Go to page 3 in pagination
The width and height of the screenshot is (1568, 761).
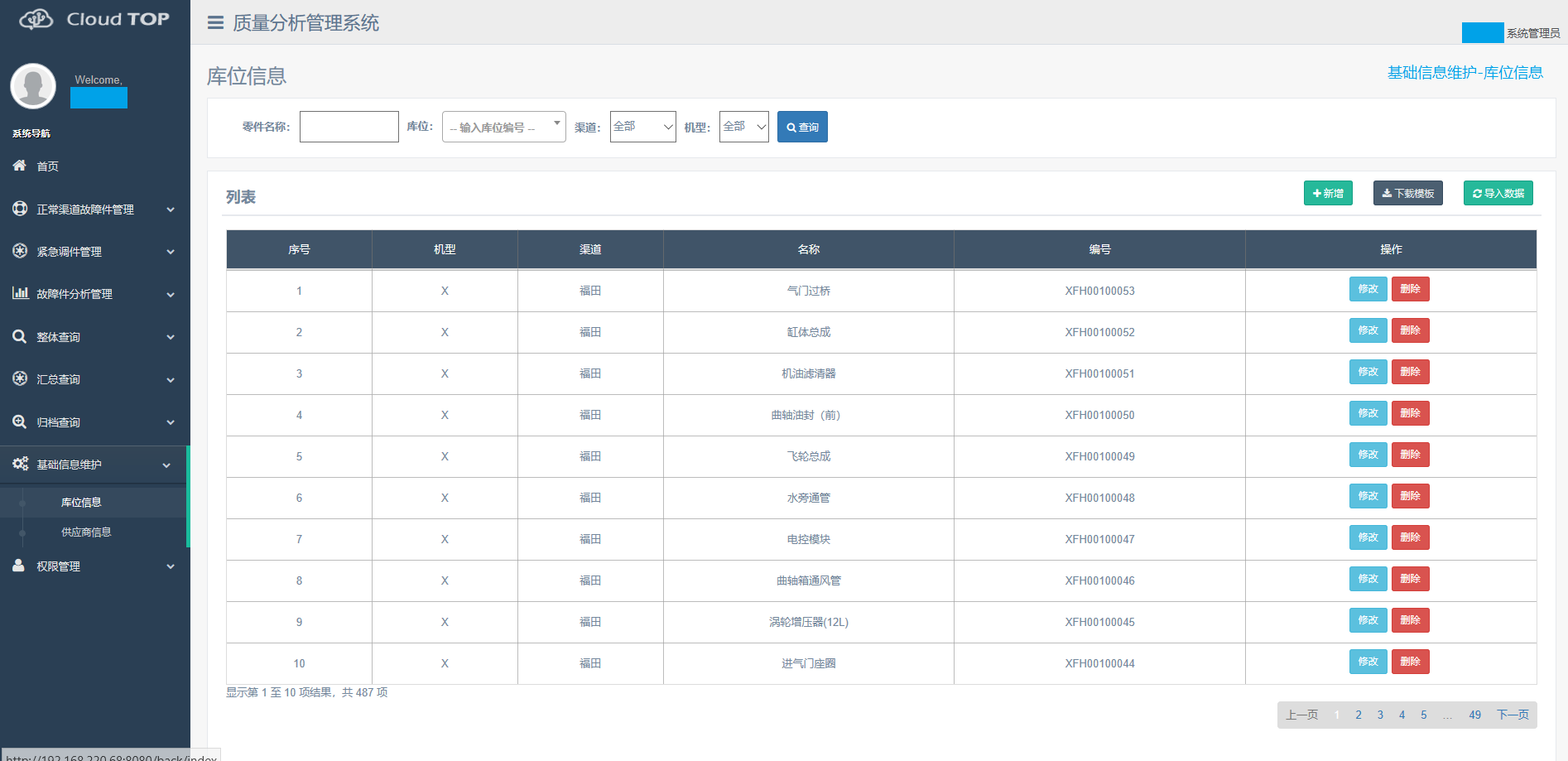[1380, 715]
